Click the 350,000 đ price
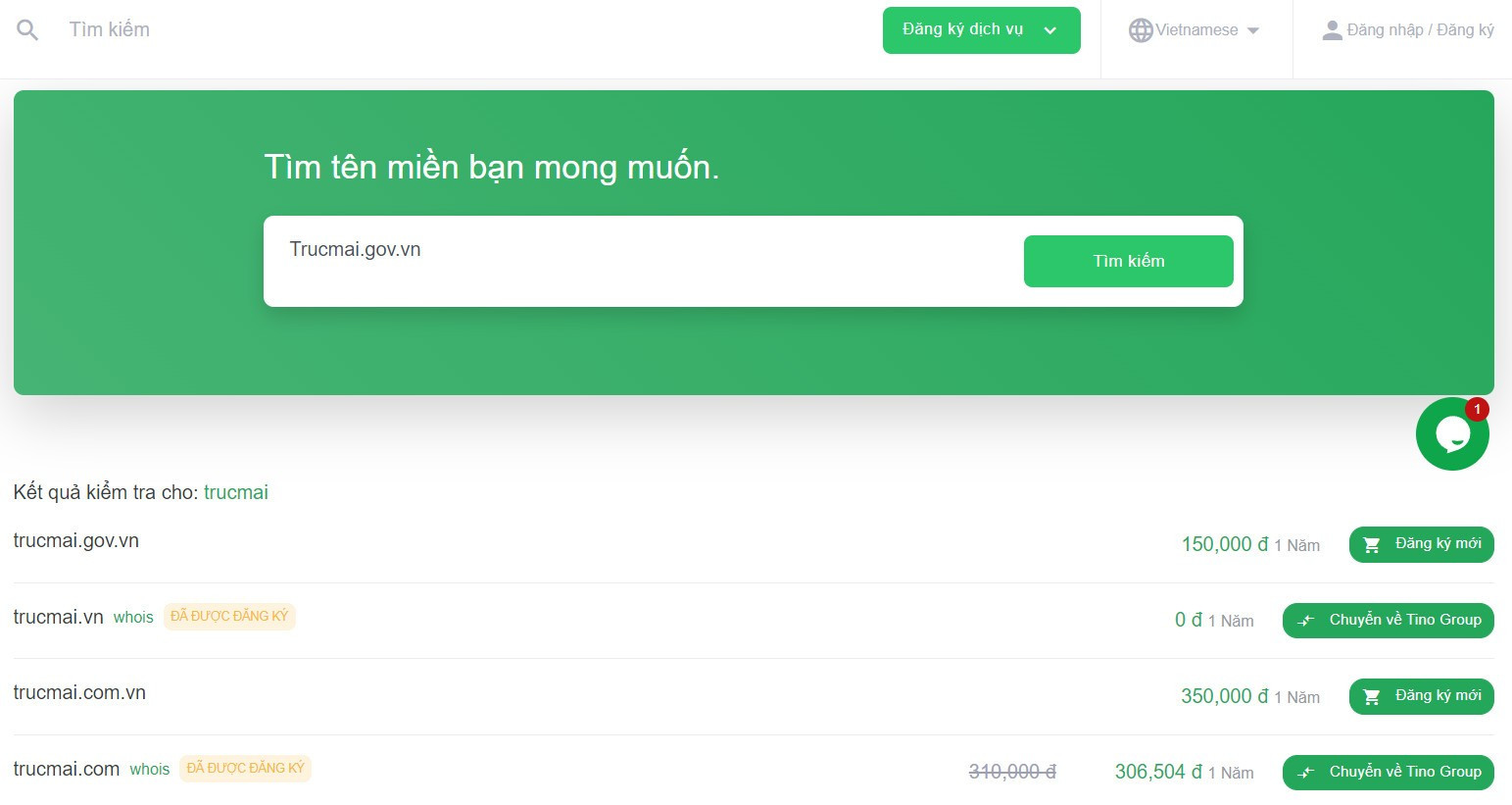Viewport: 1512px width, 805px height. coord(1225,696)
